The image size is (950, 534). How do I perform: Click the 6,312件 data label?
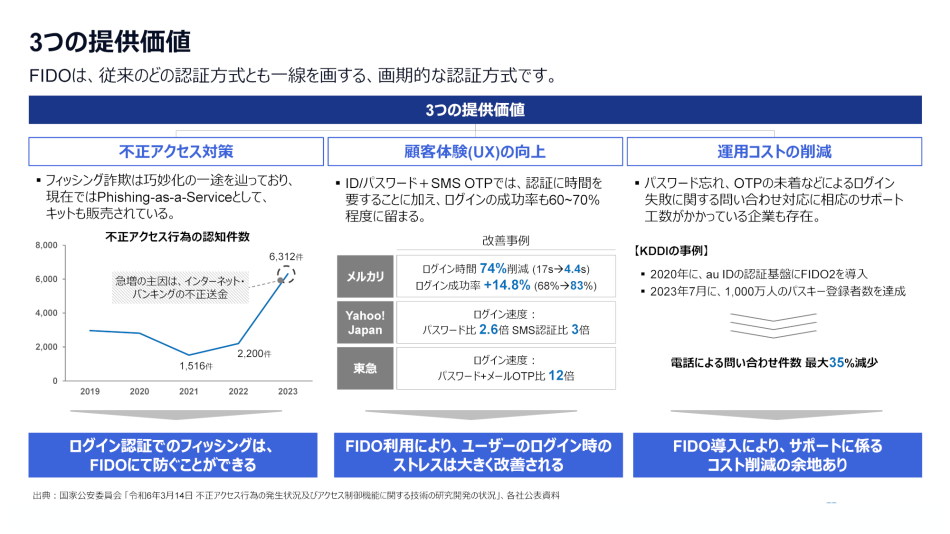point(286,257)
